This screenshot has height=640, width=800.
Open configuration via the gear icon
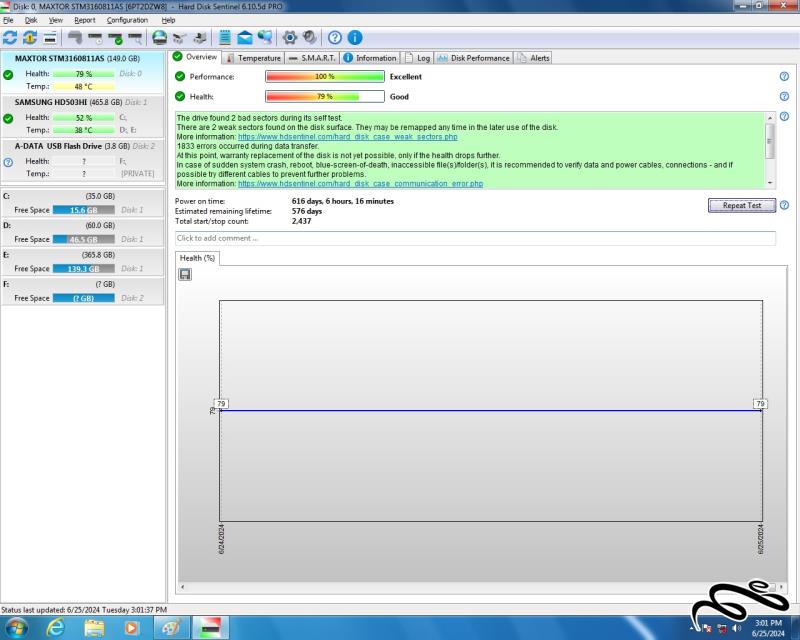(x=290, y=38)
